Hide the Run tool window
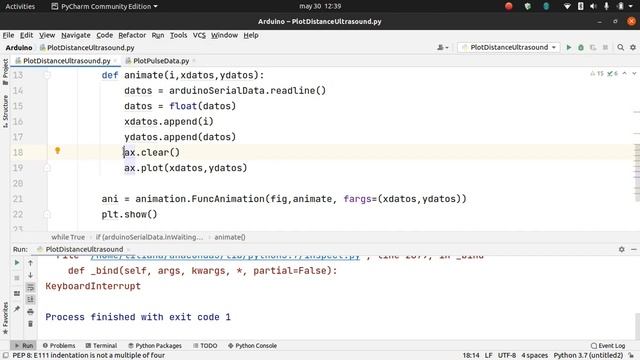Screen dimensions: 640x360 point(633,249)
